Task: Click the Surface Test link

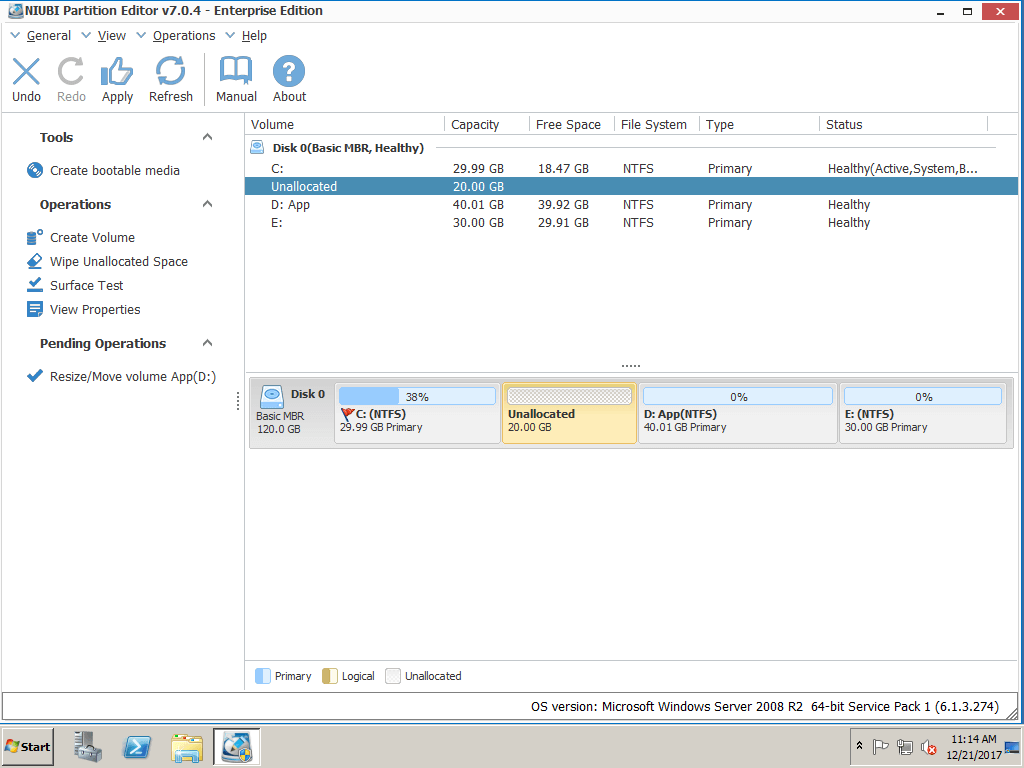Action: 86,285
